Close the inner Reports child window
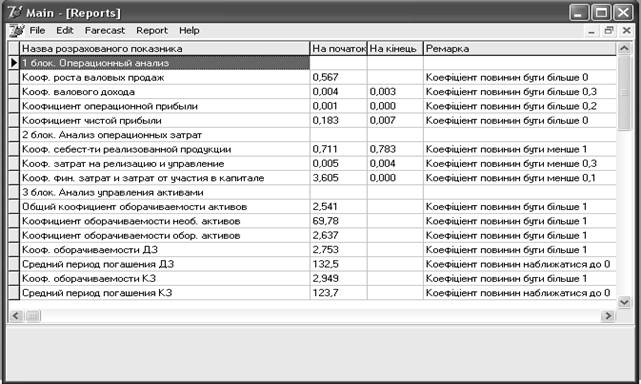Viewport: 641px width, 384px height. click(626, 31)
